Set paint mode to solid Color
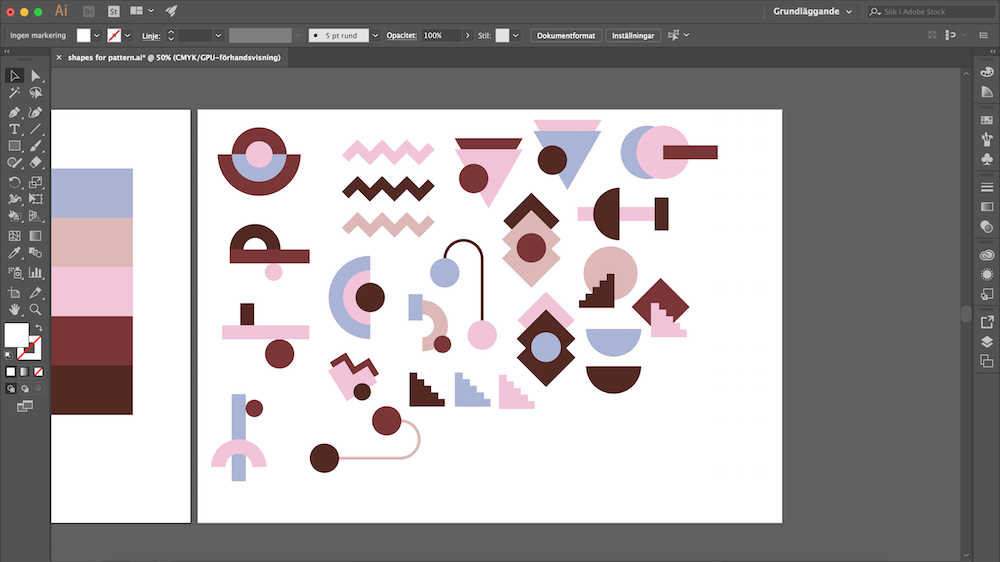This screenshot has width=1000, height=562. point(11,371)
